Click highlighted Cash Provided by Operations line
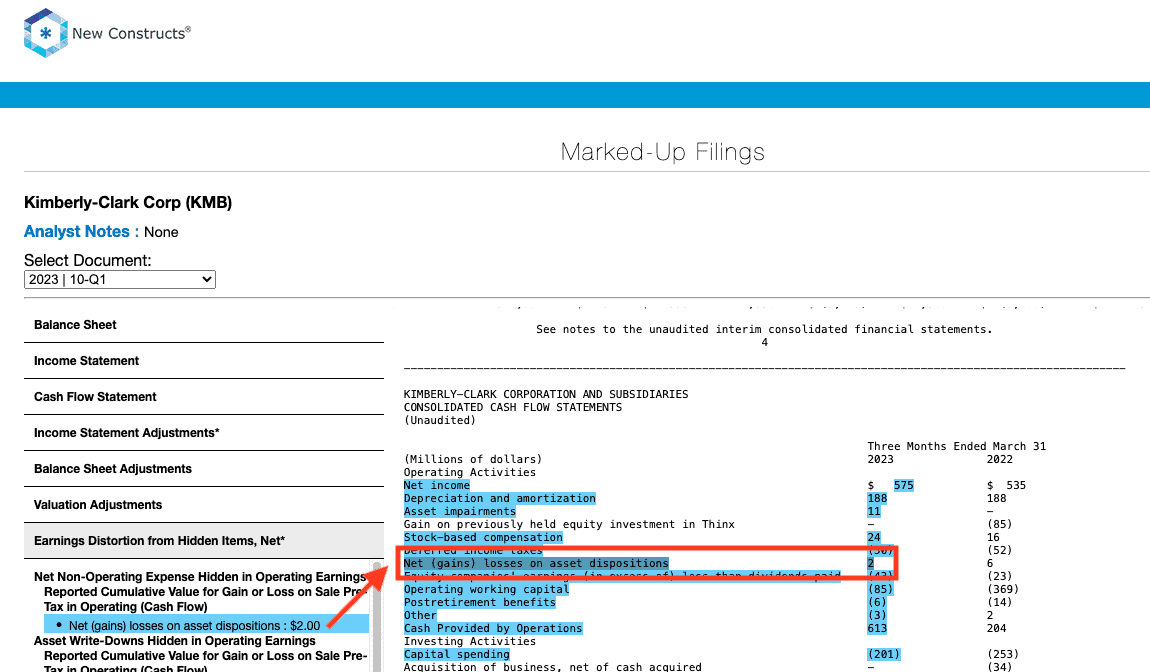Image resolution: width=1150 pixels, height=672 pixels. point(493,629)
